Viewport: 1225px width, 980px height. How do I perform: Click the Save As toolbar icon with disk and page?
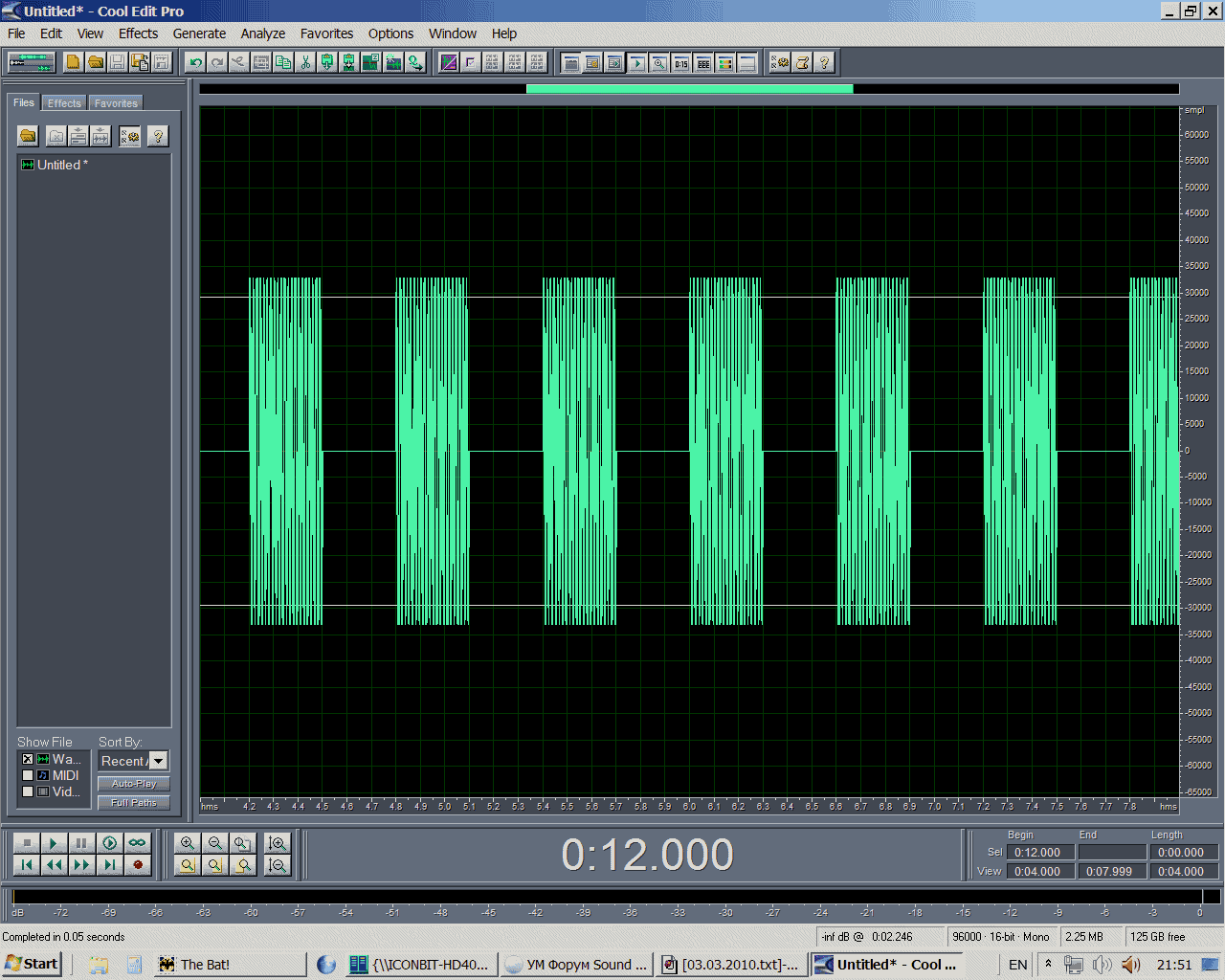click(140, 62)
